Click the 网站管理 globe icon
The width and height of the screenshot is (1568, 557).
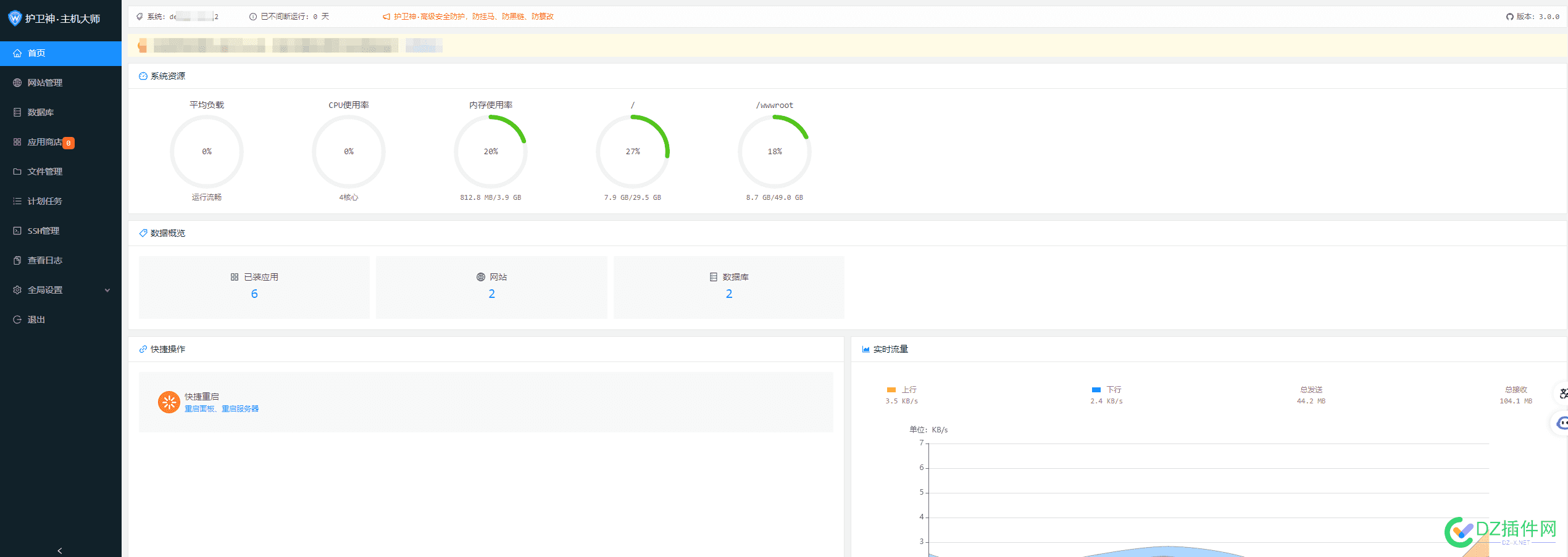(17, 83)
